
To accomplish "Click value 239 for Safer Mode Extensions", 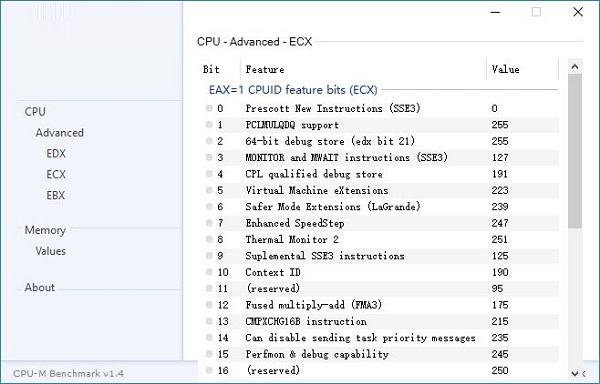I will [500, 207].
